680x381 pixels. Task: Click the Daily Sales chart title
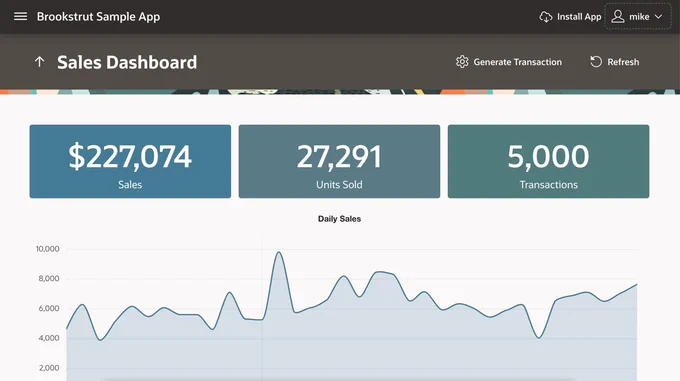click(339, 219)
